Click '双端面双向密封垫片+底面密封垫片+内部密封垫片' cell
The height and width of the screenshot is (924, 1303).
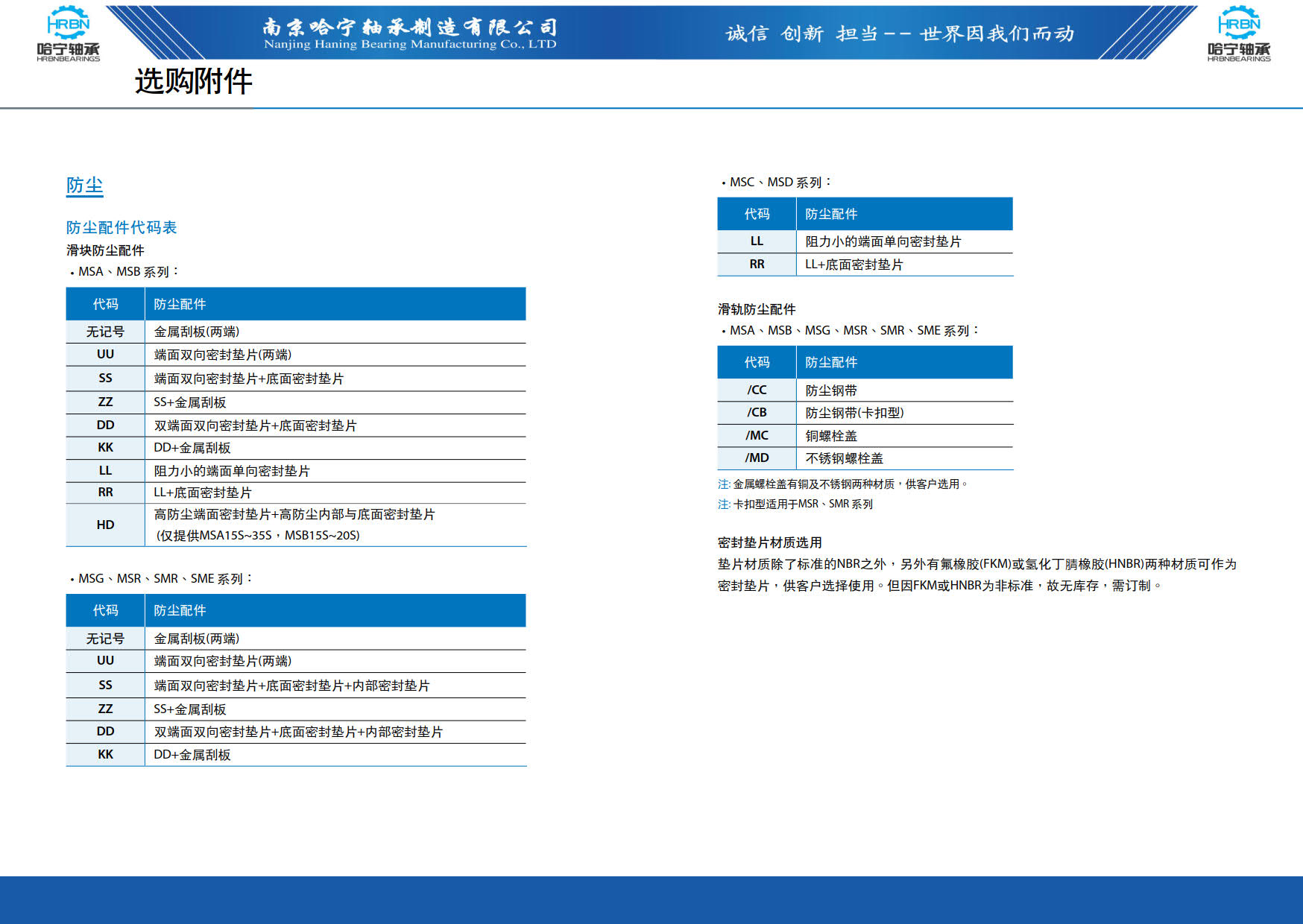298,732
